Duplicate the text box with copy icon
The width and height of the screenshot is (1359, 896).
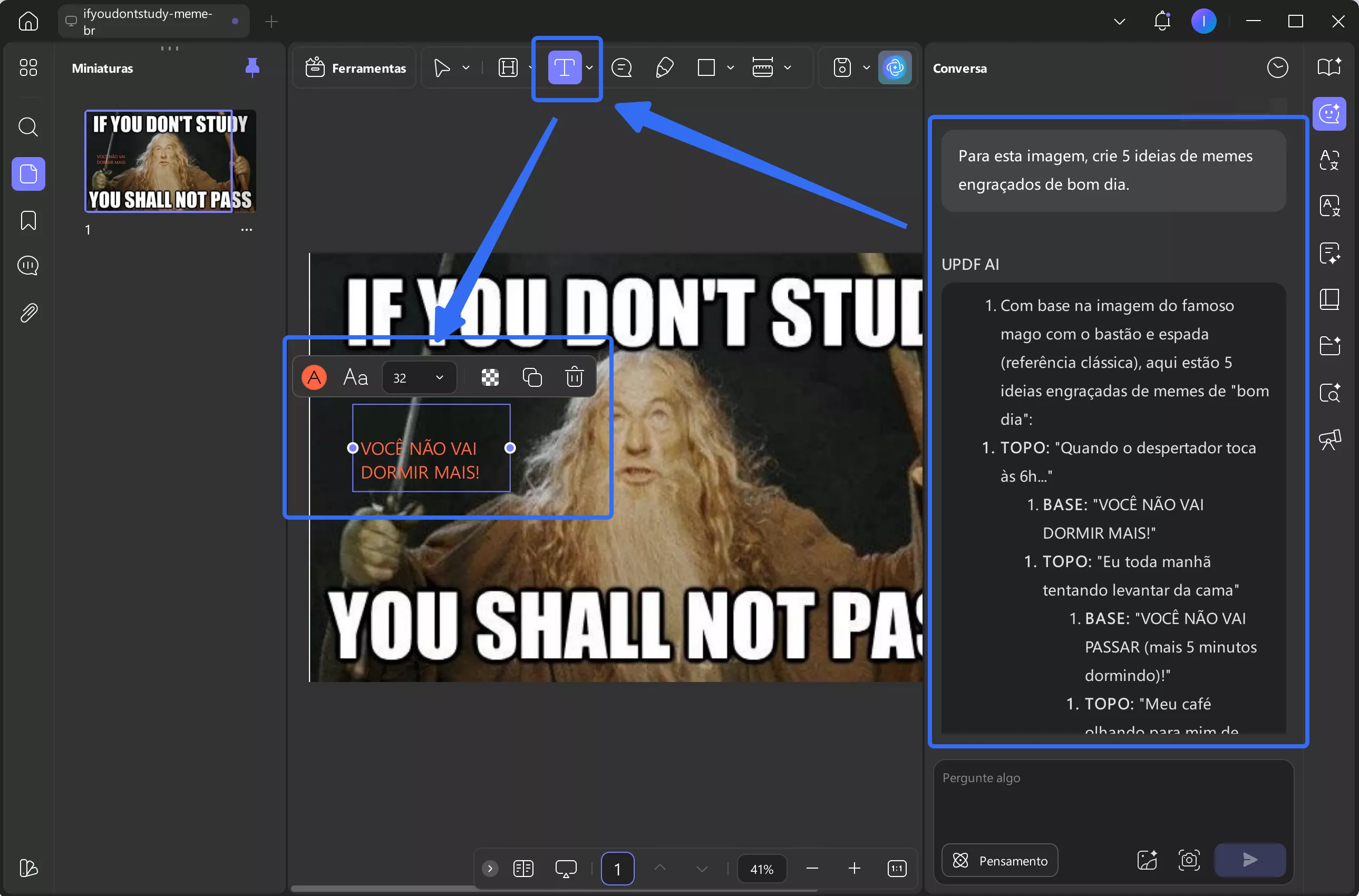click(x=531, y=377)
